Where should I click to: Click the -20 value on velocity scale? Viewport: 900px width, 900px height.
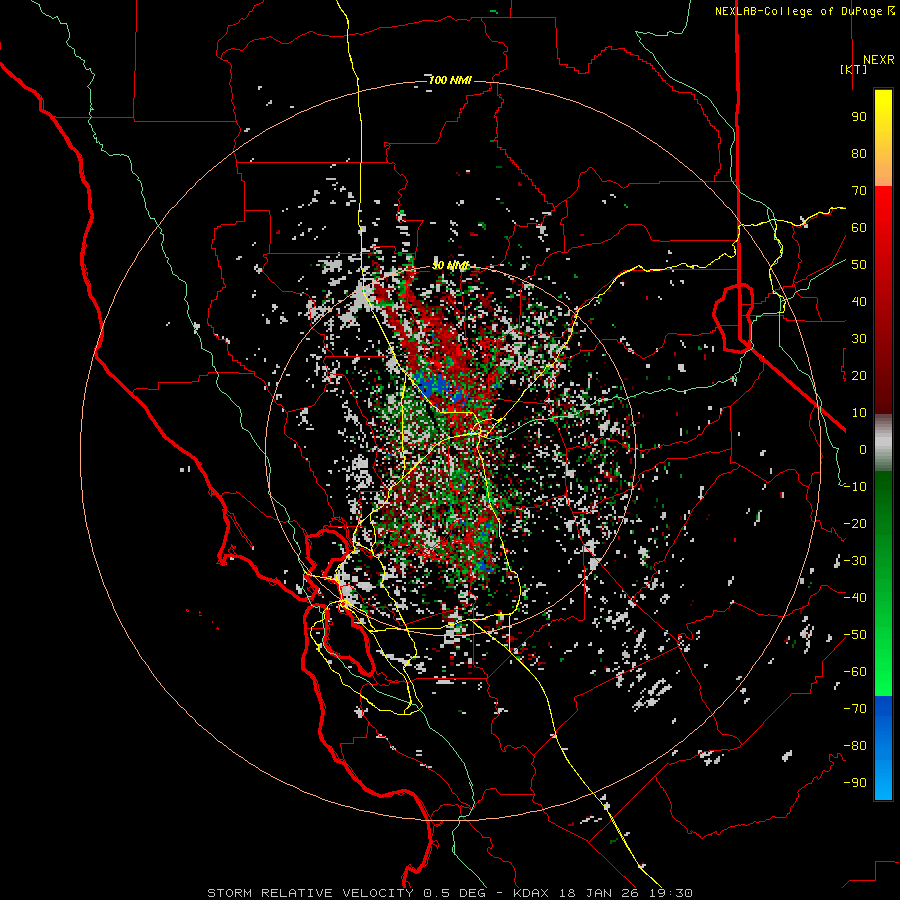coord(855,524)
